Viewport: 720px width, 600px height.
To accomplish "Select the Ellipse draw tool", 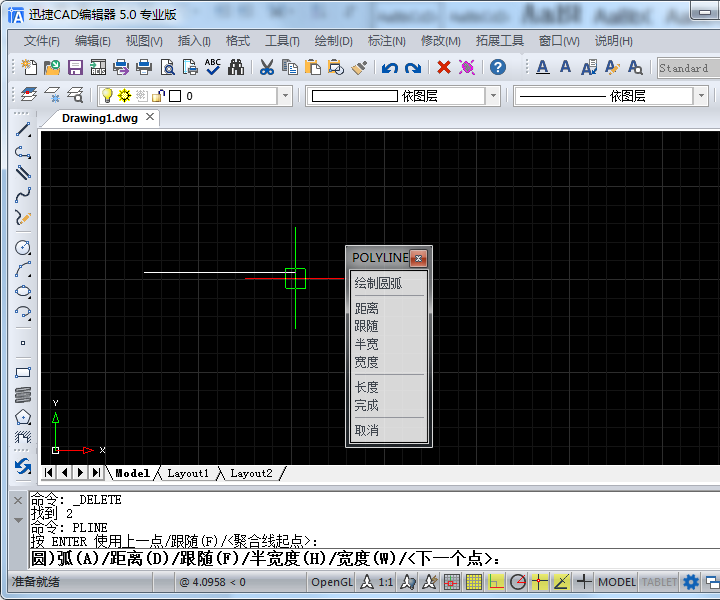I will coord(23,292).
